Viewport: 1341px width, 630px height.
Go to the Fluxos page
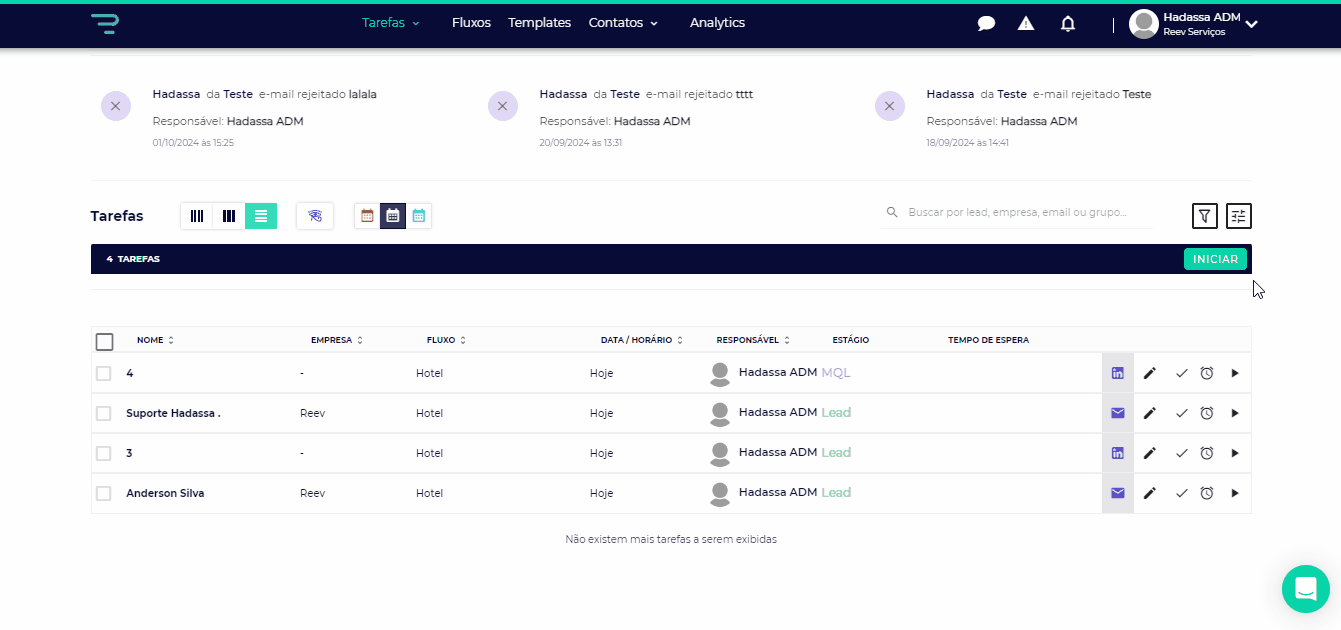[x=471, y=23]
